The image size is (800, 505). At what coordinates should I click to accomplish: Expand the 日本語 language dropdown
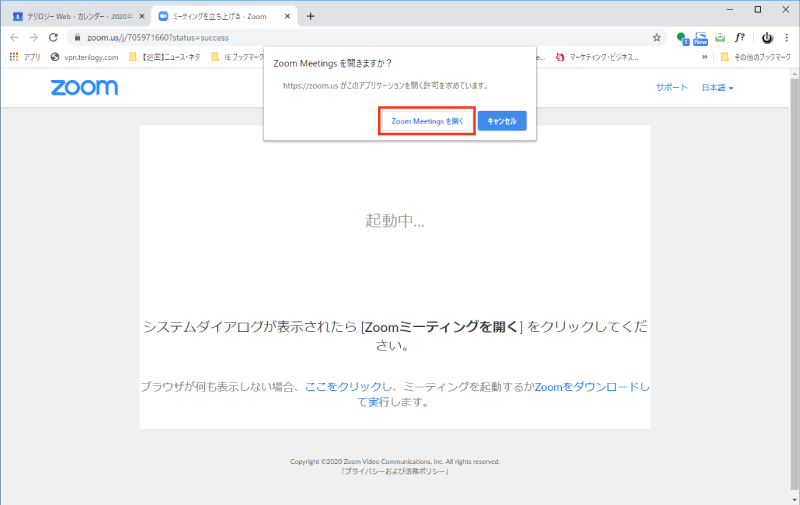click(717, 88)
